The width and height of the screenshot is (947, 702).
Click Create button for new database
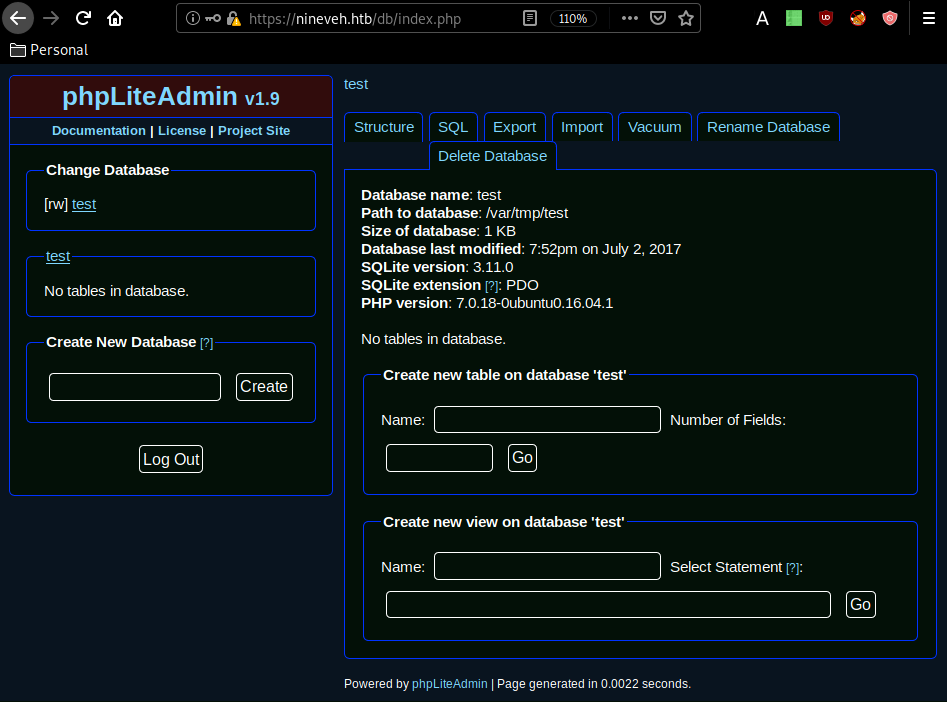[x=264, y=387]
